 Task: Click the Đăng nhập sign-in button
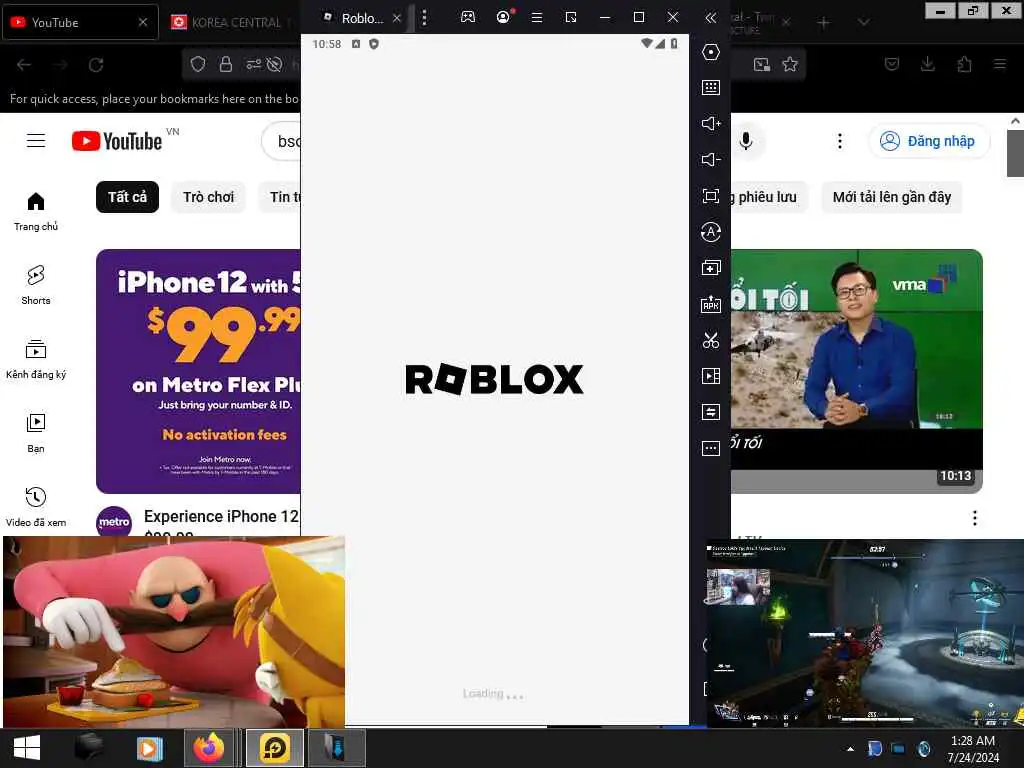tap(929, 141)
